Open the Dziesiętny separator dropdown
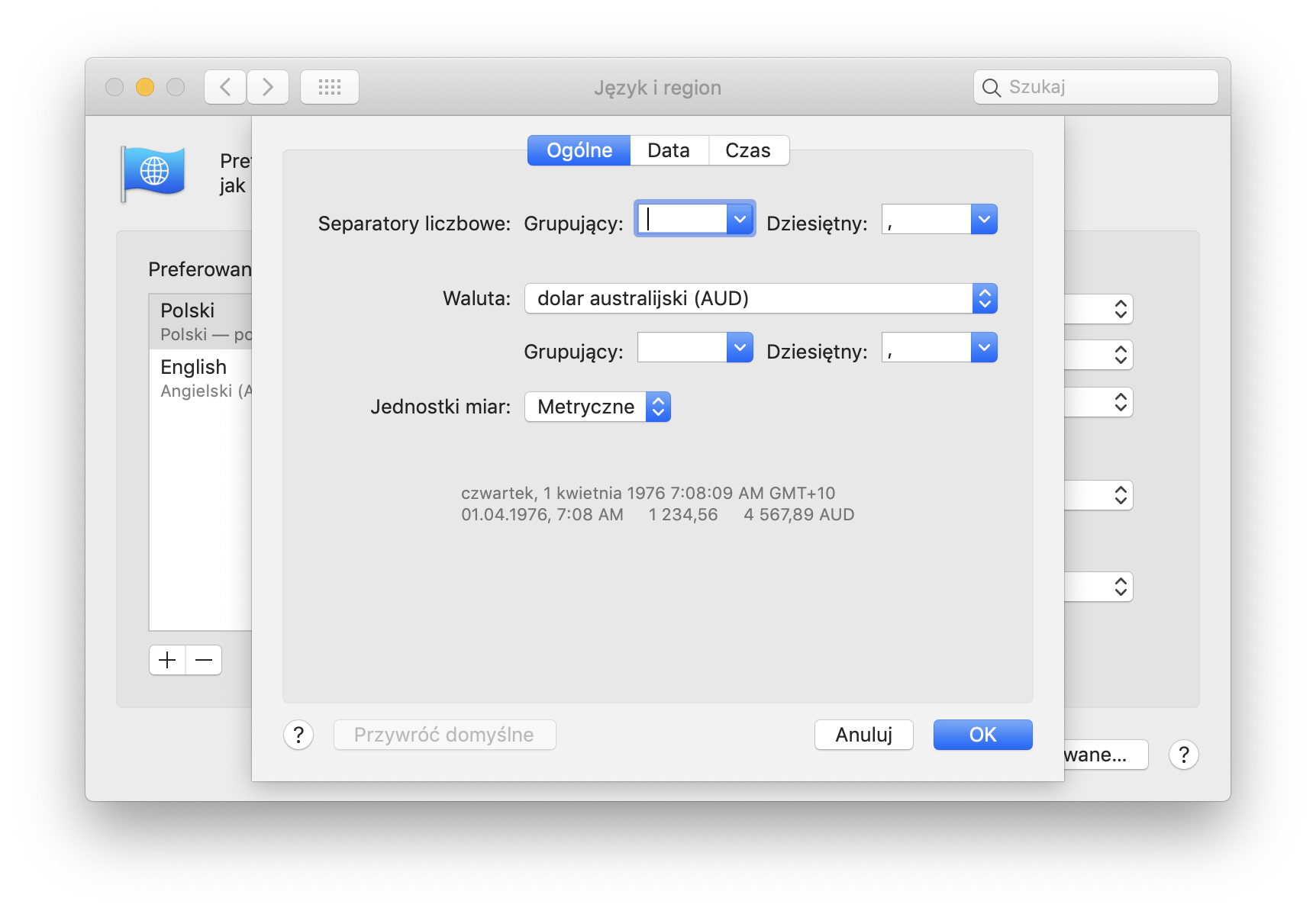Image resolution: width=1316 pixels, height=914 pixels. [x=984, y=219]
